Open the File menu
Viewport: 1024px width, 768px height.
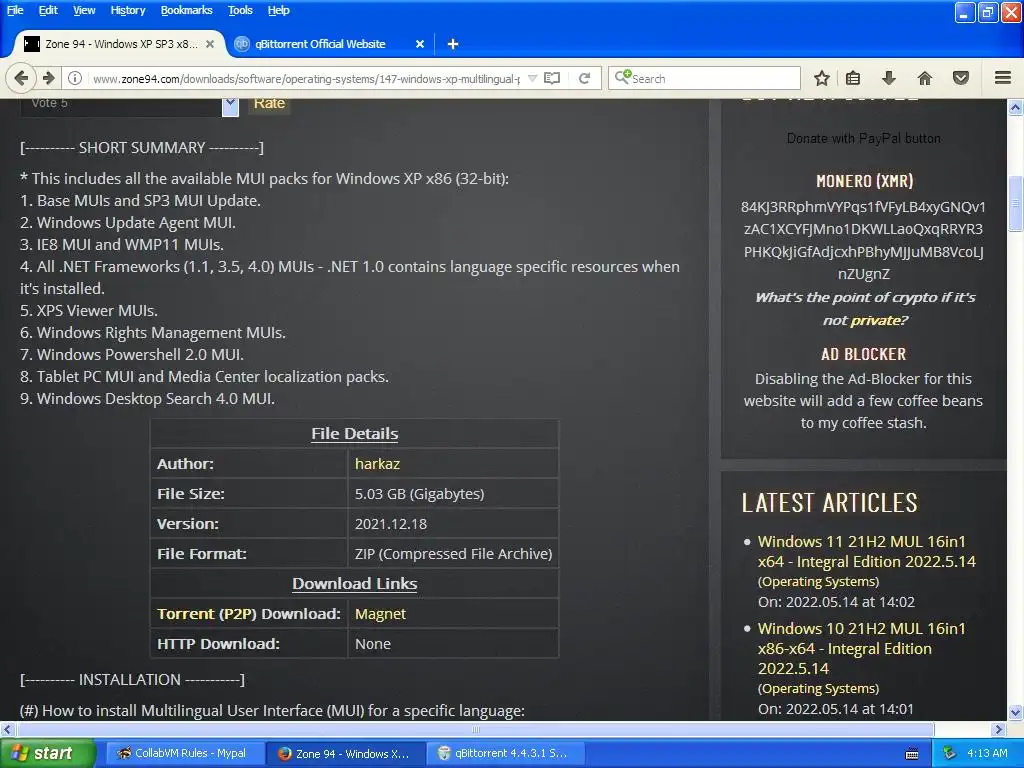click(x=15, y=10)
